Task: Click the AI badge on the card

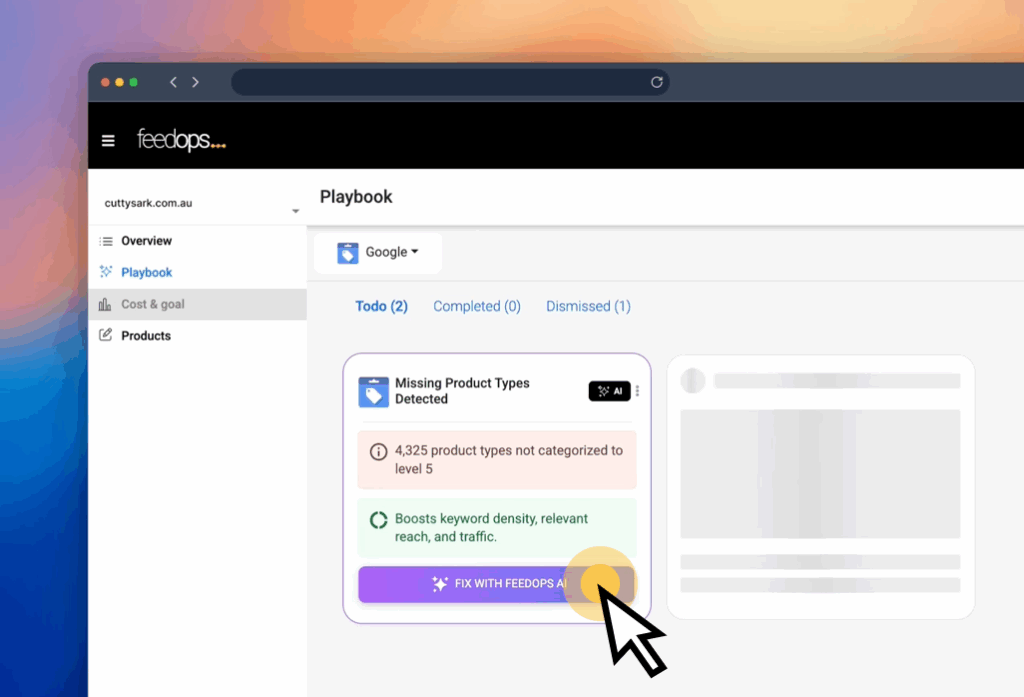Action: click(x=609, y=391)
